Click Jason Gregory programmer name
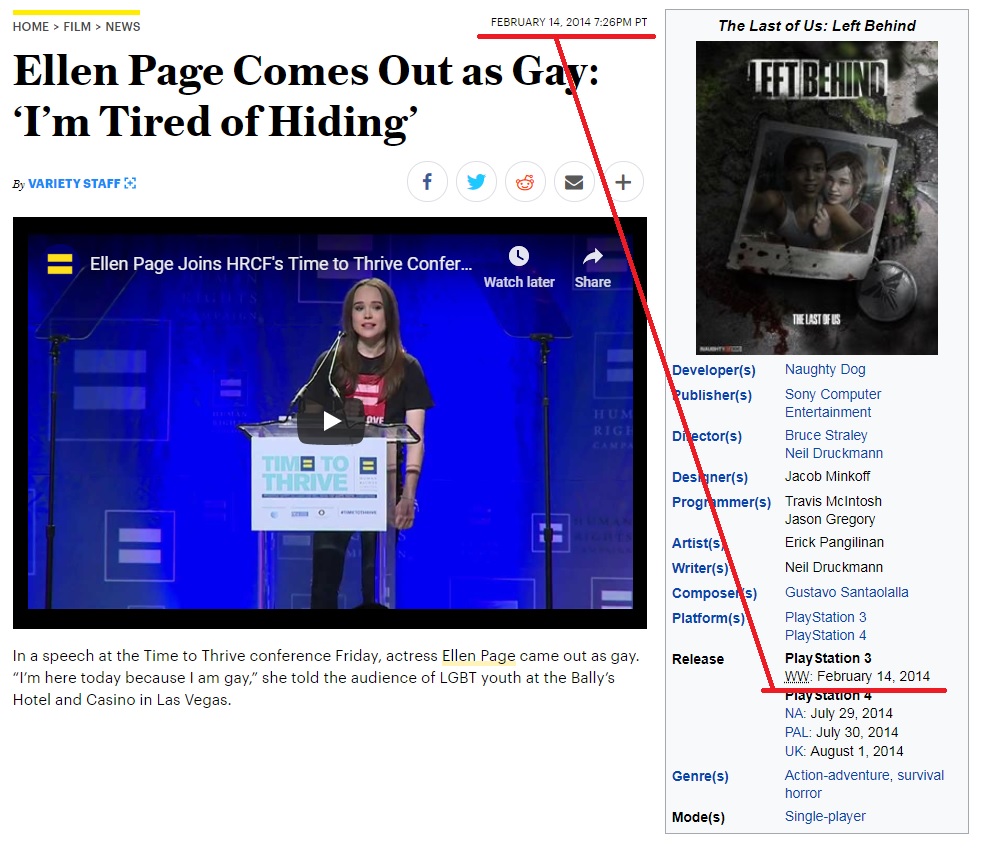 point(830,519)
